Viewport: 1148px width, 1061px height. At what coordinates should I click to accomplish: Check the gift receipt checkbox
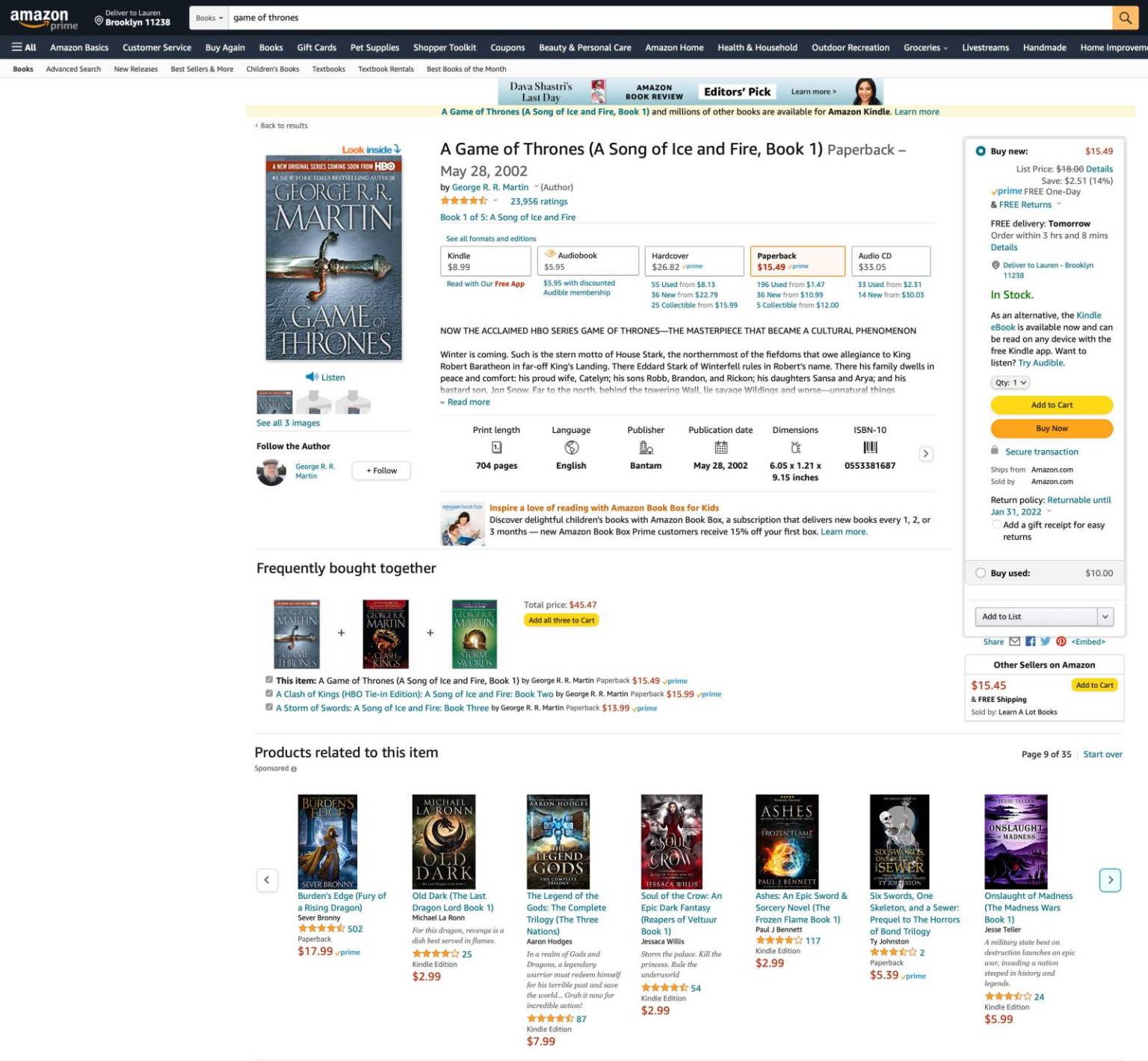[996, 525]
